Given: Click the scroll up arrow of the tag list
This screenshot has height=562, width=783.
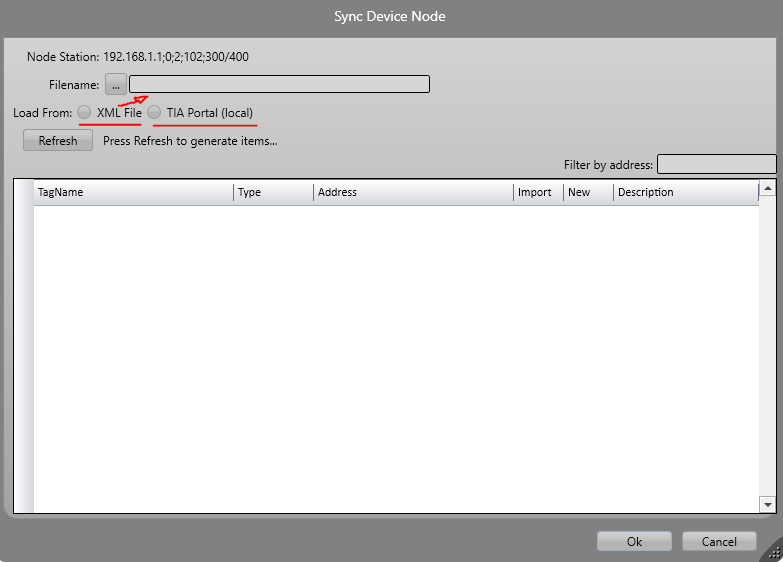Looking at the screenshot, I should [x=768, y=188].
